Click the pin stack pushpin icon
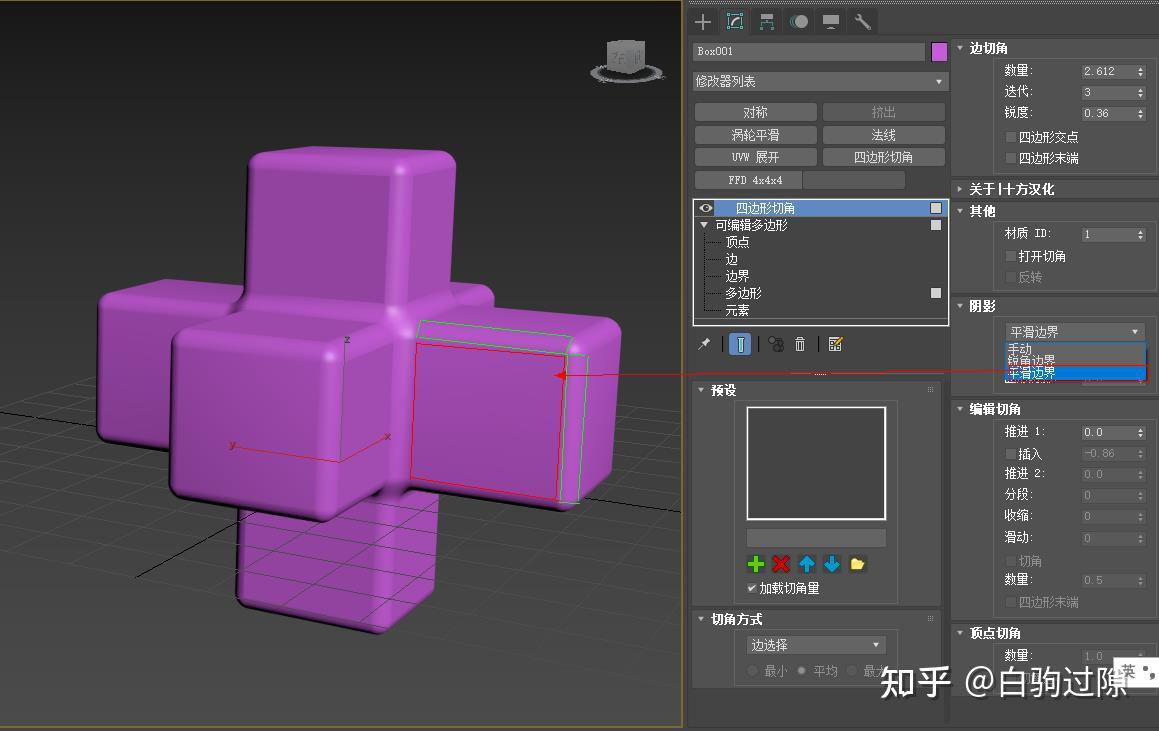Viewport: 1159px width, 731px height. [x=704, y=344]
